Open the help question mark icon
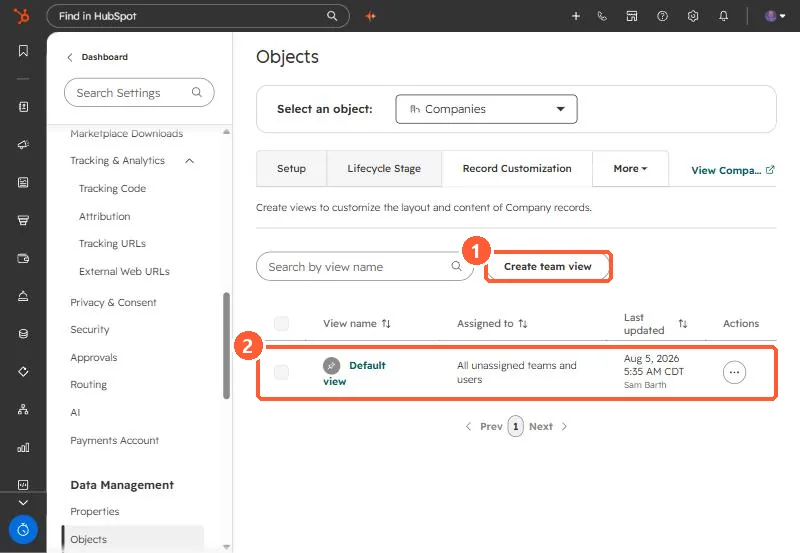Viewport: 800px width, 553px height. tap(662, 16)
